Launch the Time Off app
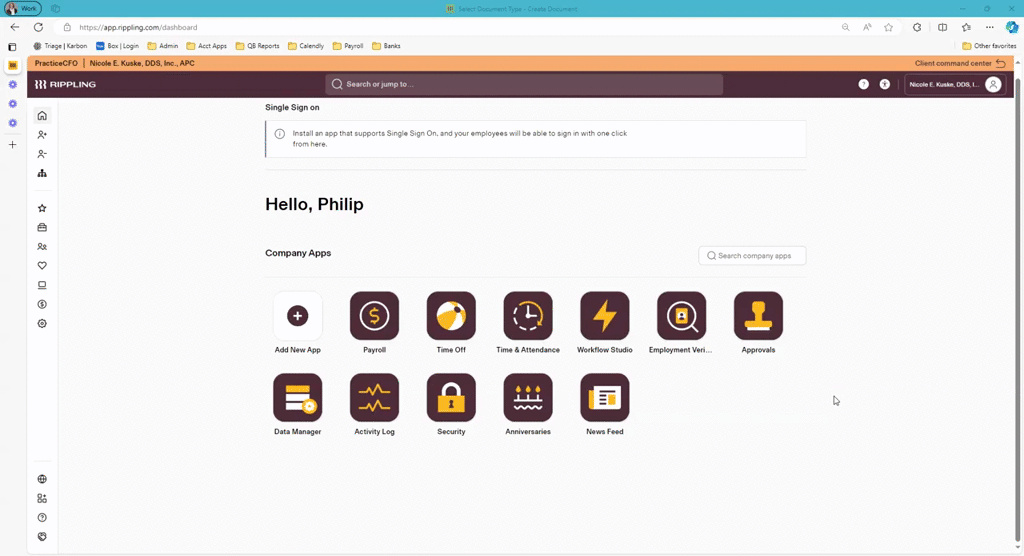Screen dimensions: 1024x556 (x=451, y=316)
